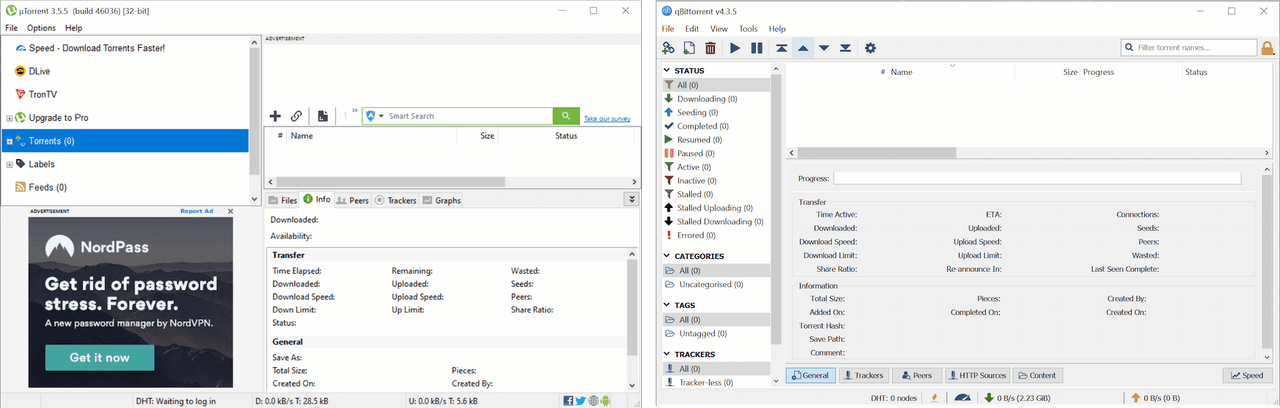Click the Filter torrent names field
The height and width of the screenshot is (408, 1280).
(x=1189, y=47)
